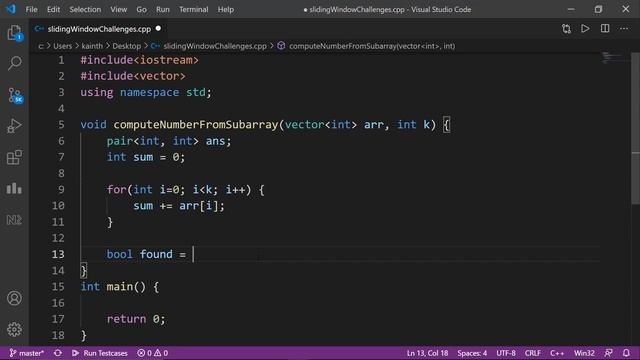Place cursor on '#include<iostream>' line

(139, 60)
